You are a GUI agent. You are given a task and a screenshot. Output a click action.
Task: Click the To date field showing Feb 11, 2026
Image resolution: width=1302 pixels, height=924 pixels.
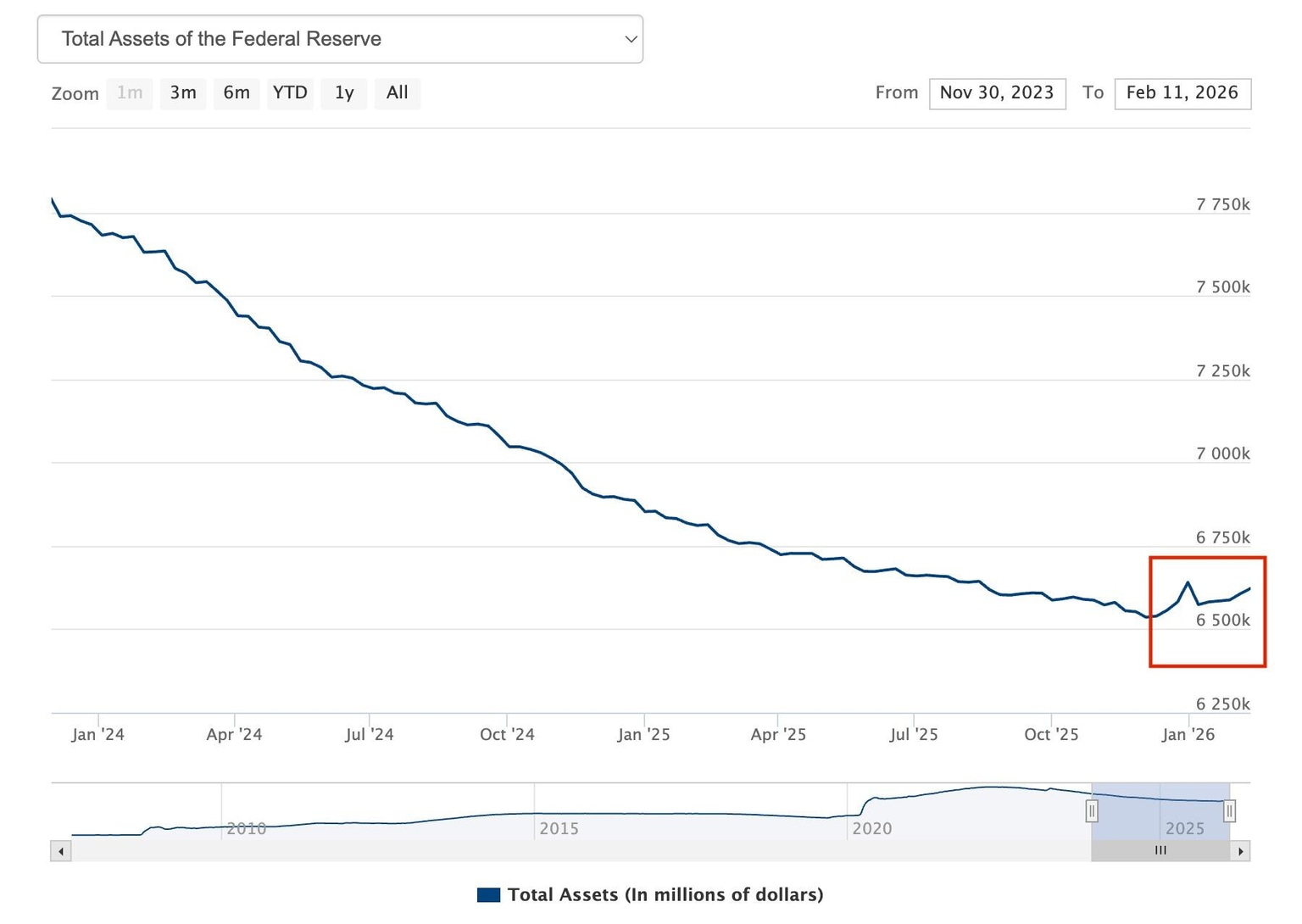[x=1182, y=93]
